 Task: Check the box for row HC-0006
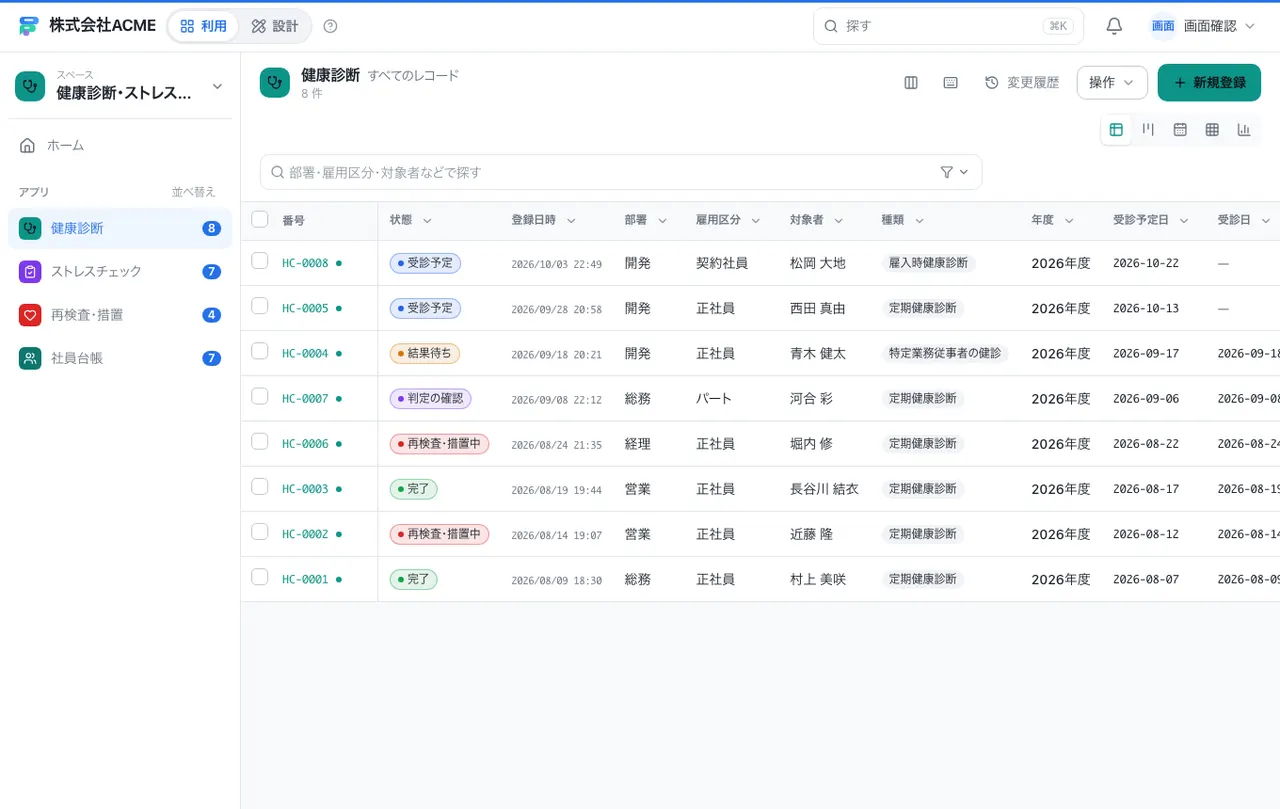pos(260,441)
